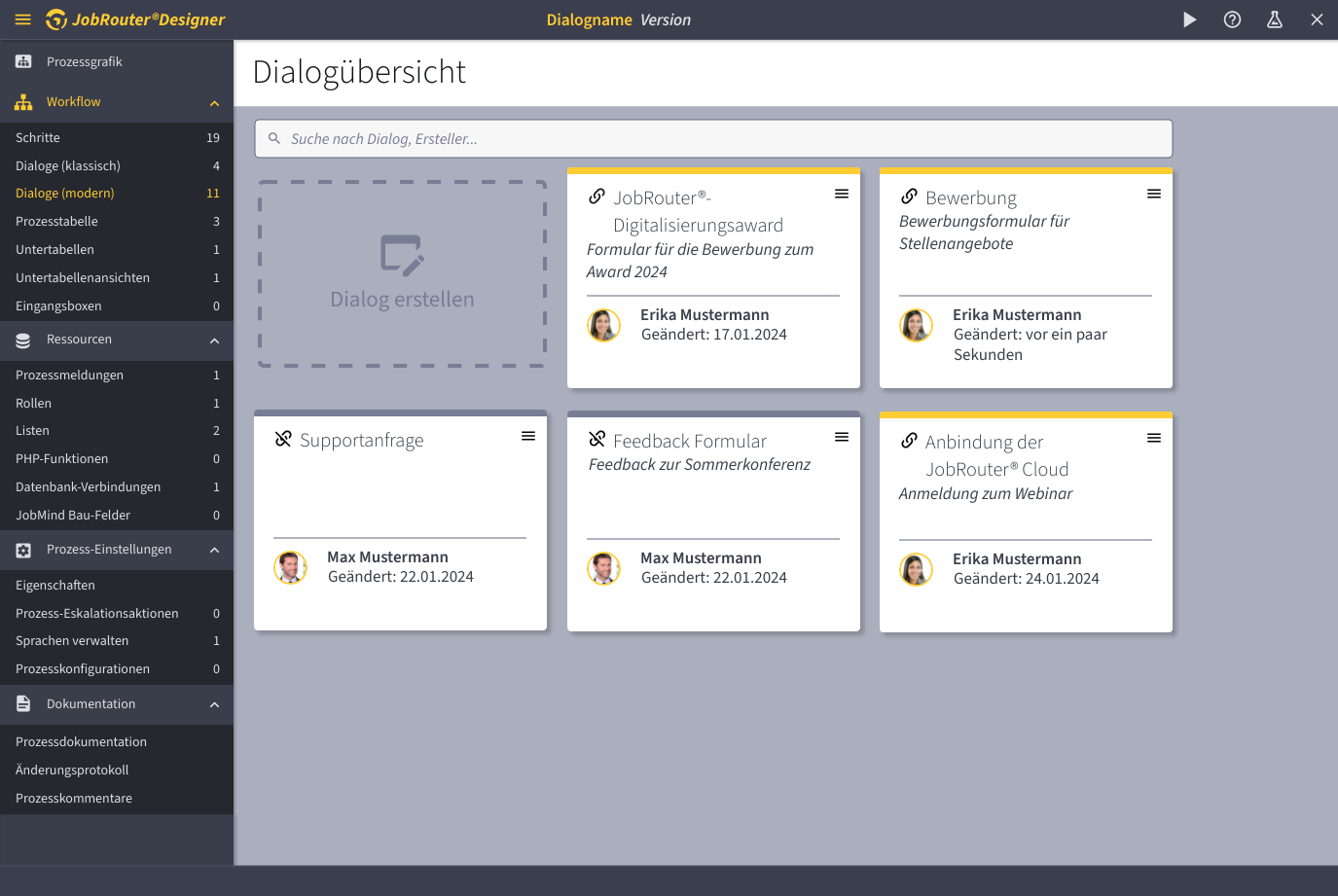Collapse the Workflow section
1338x896 pixels.
click(214, 103)
